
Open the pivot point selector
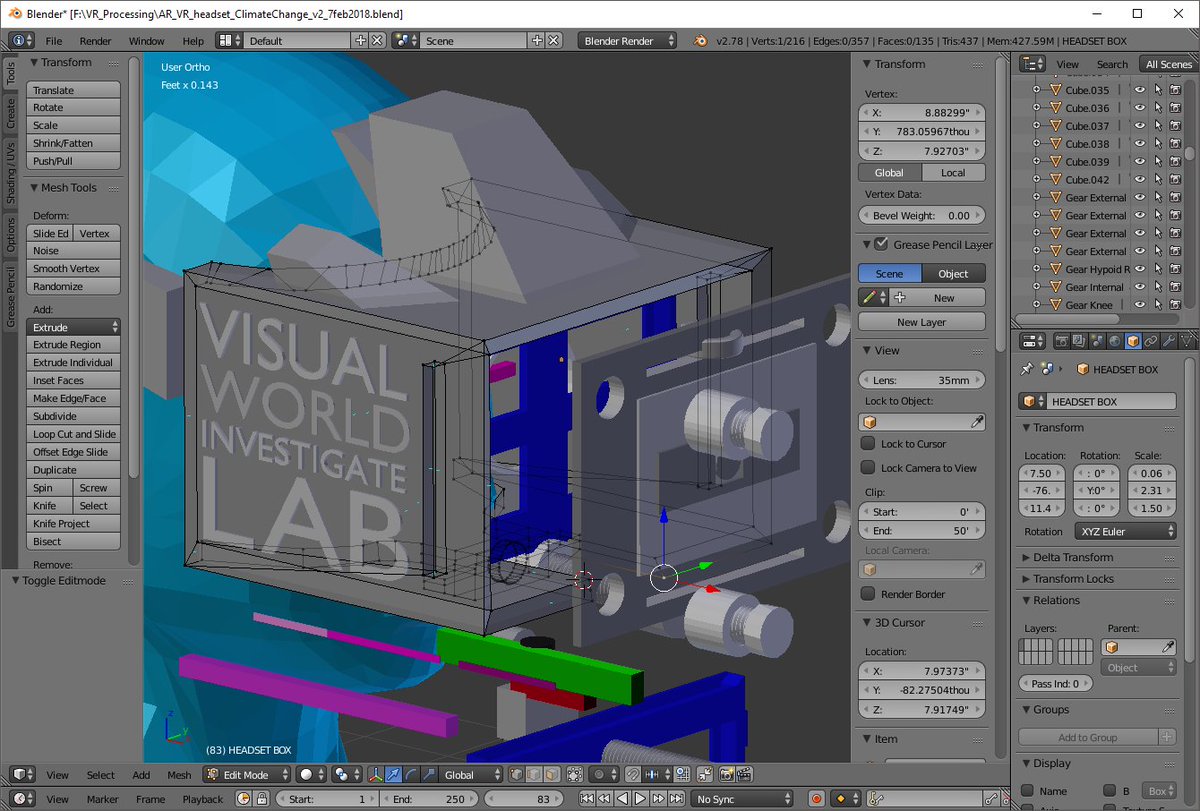tap(345, 774)
